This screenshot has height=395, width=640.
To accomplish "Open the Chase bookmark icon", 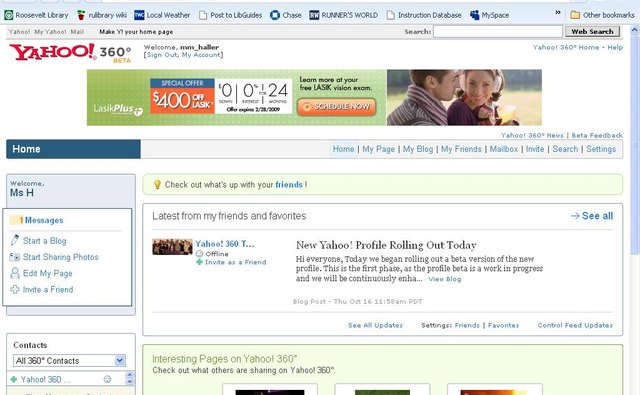I will pyautogui.click(x=275, y=15).
